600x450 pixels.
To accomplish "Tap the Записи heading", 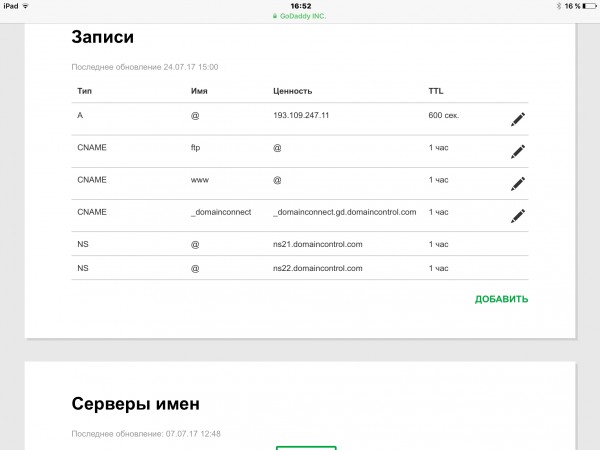I will pos(103,37).
